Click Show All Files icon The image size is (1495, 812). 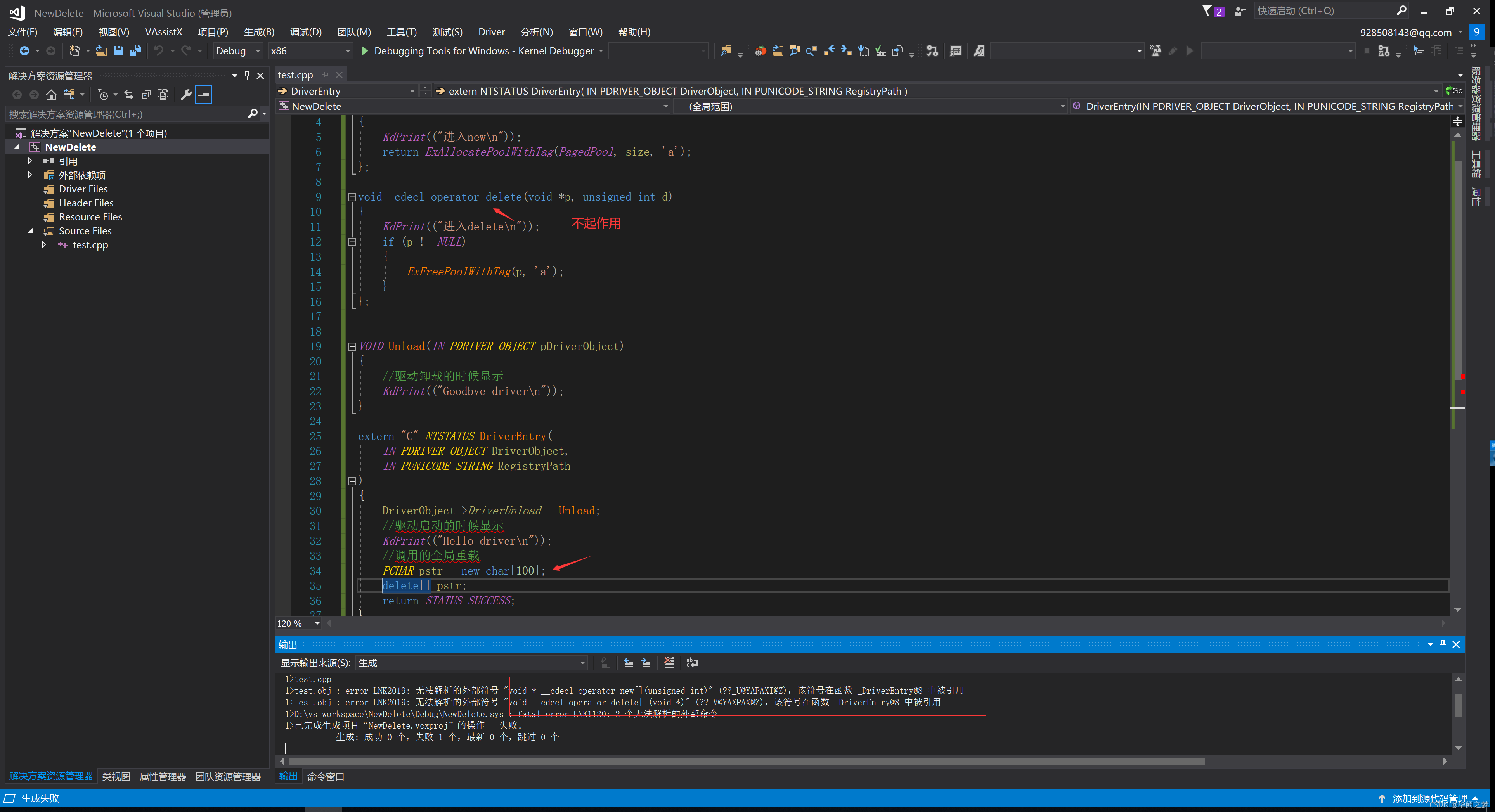click(163, 95)
